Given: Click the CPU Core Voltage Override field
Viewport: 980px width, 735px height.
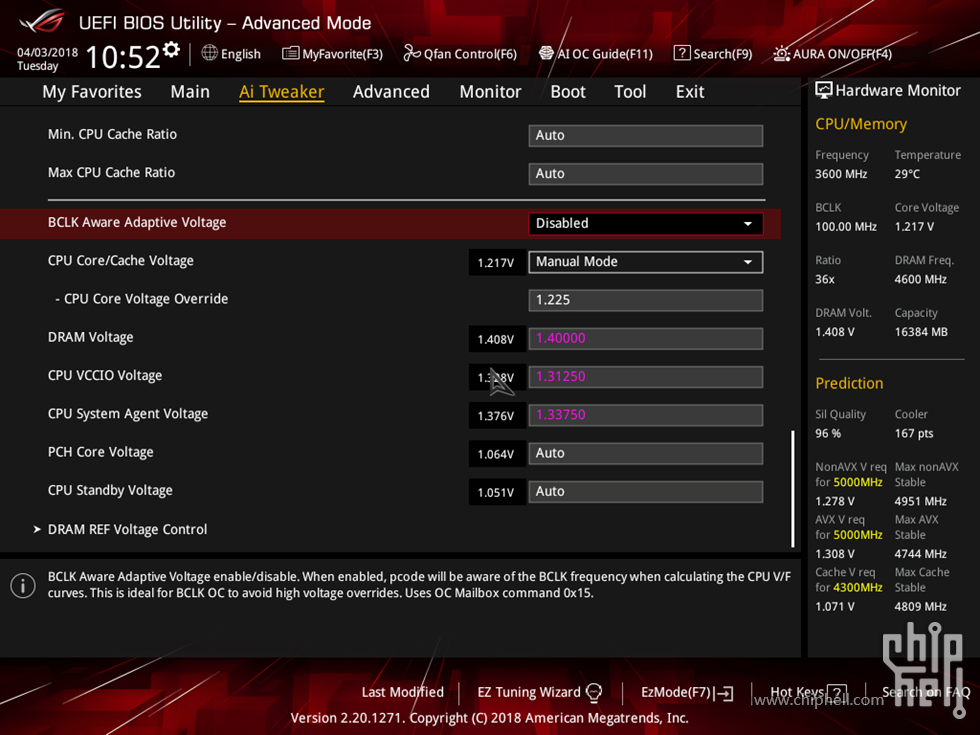Looking at the screenshot, I should click(x=645, y=300).
